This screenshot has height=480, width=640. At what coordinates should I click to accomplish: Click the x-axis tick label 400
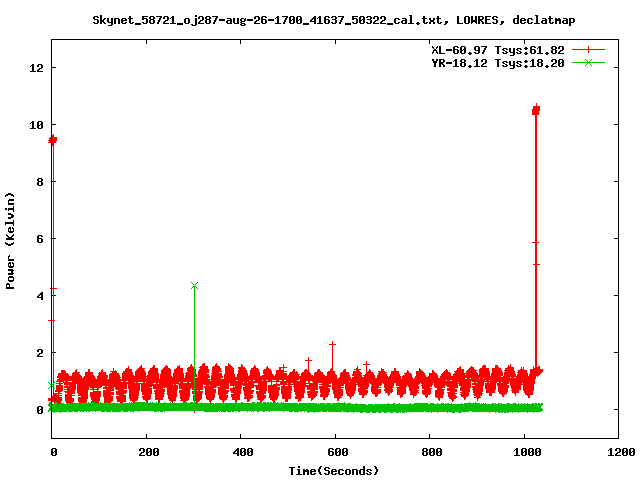243,452
